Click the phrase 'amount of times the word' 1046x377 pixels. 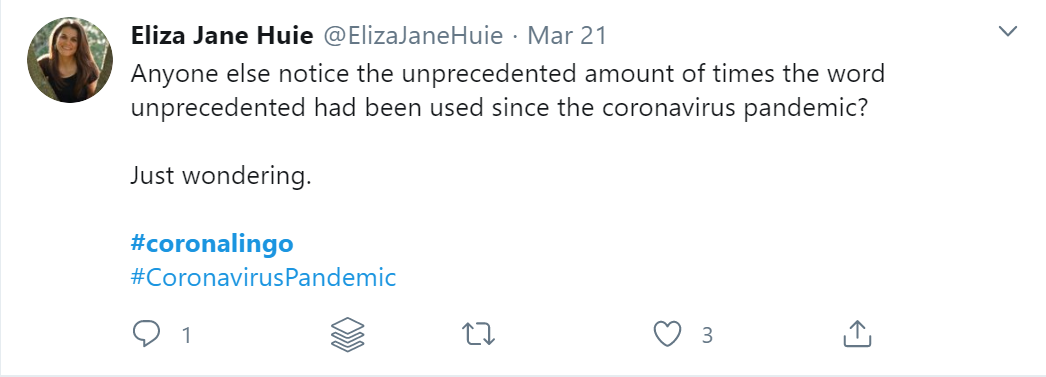734,73
